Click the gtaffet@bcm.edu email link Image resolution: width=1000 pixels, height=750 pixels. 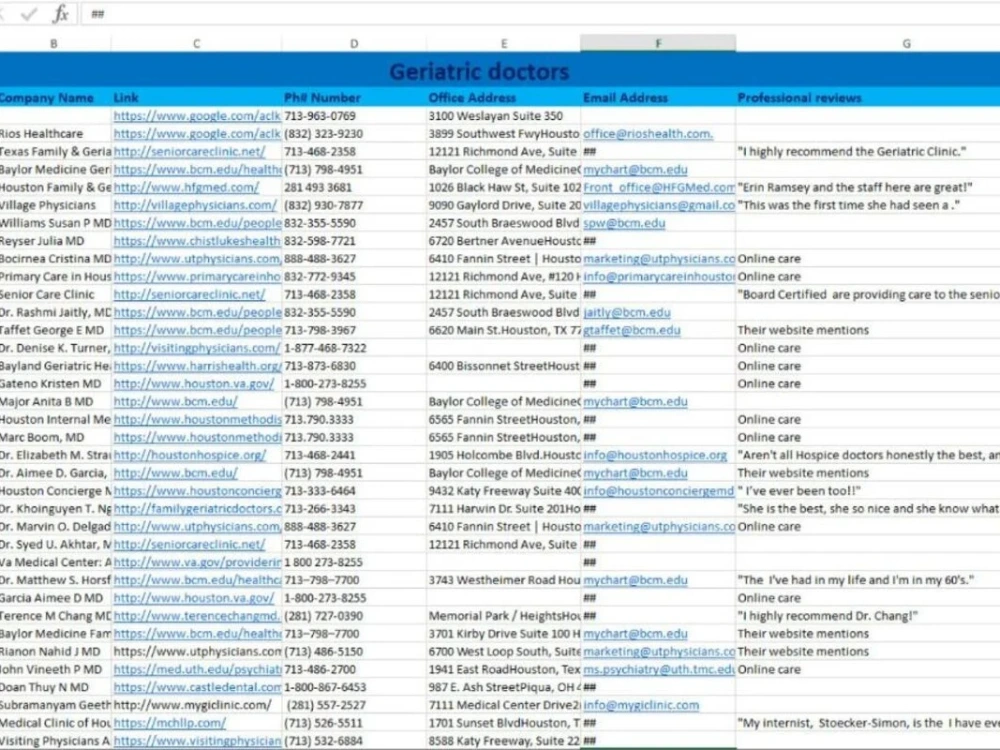pyautogui.click(x=631, y=330)
